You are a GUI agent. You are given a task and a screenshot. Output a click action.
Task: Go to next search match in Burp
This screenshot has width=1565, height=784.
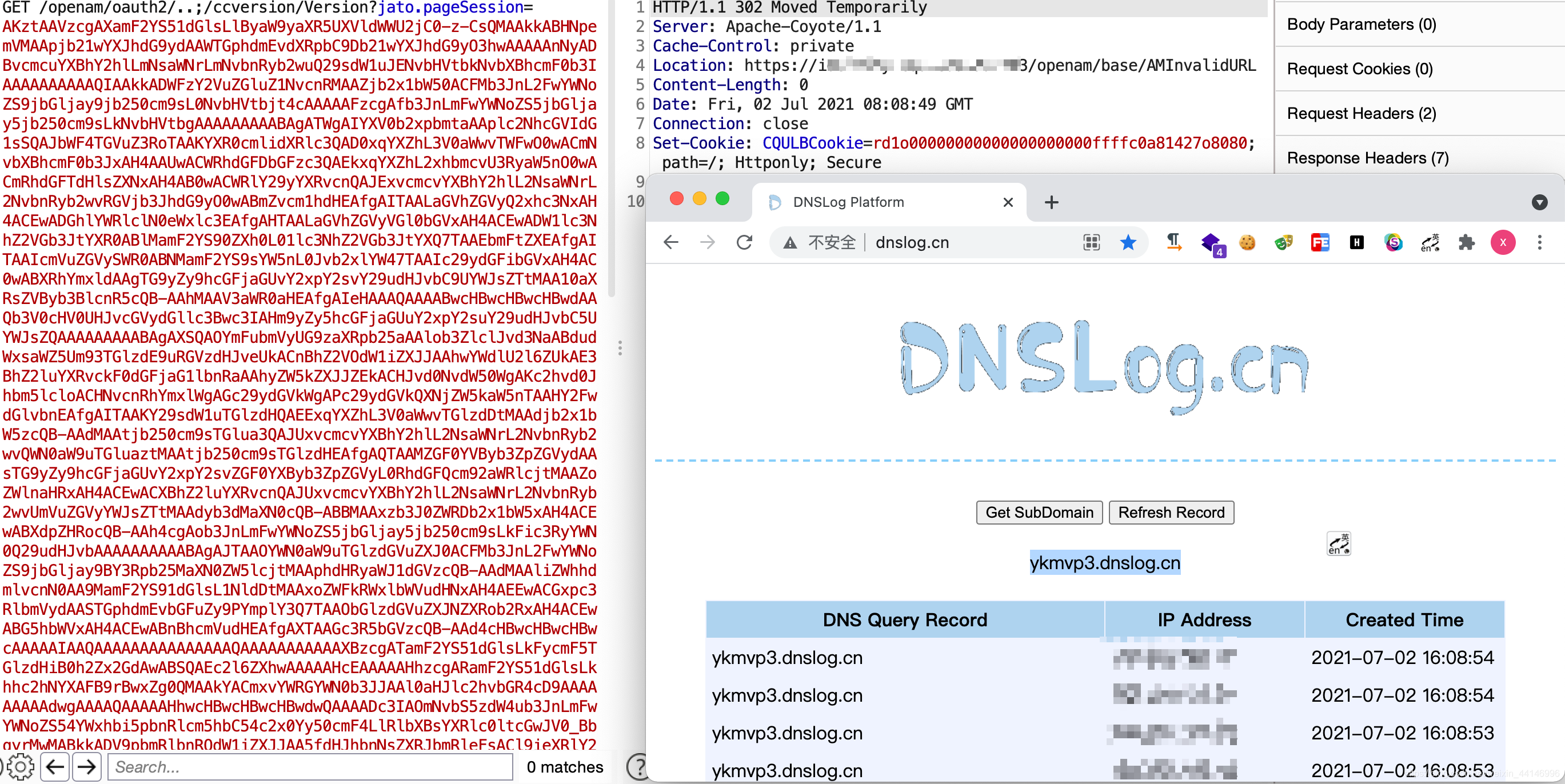tap(87, 767)
